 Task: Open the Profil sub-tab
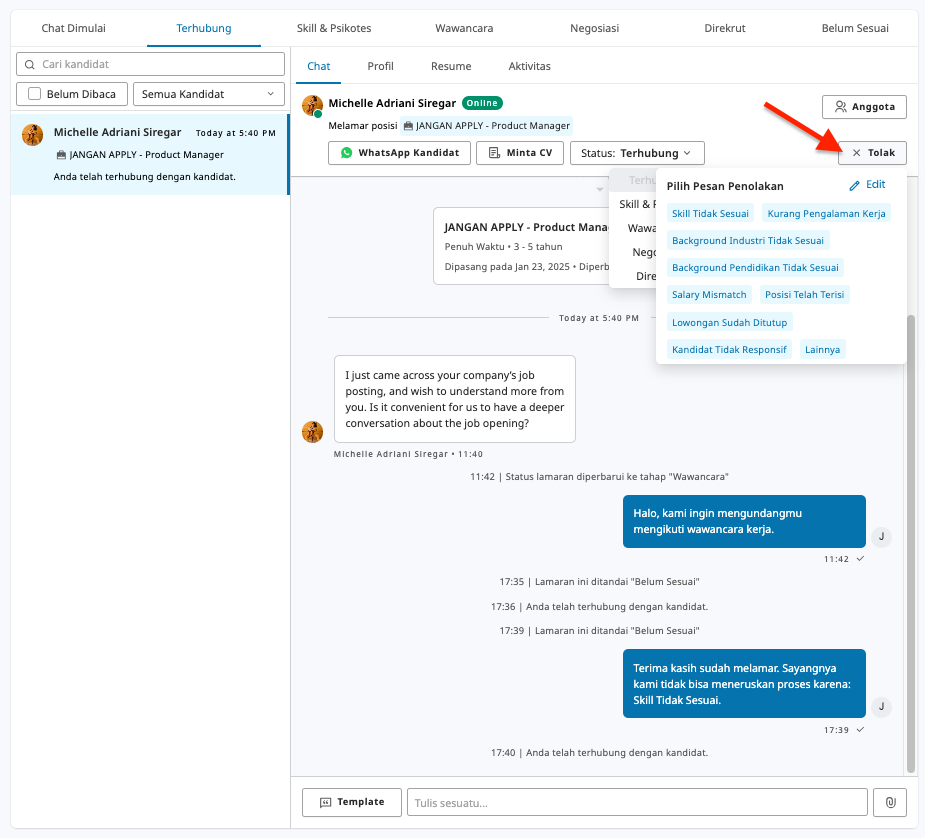pos(381,66)
